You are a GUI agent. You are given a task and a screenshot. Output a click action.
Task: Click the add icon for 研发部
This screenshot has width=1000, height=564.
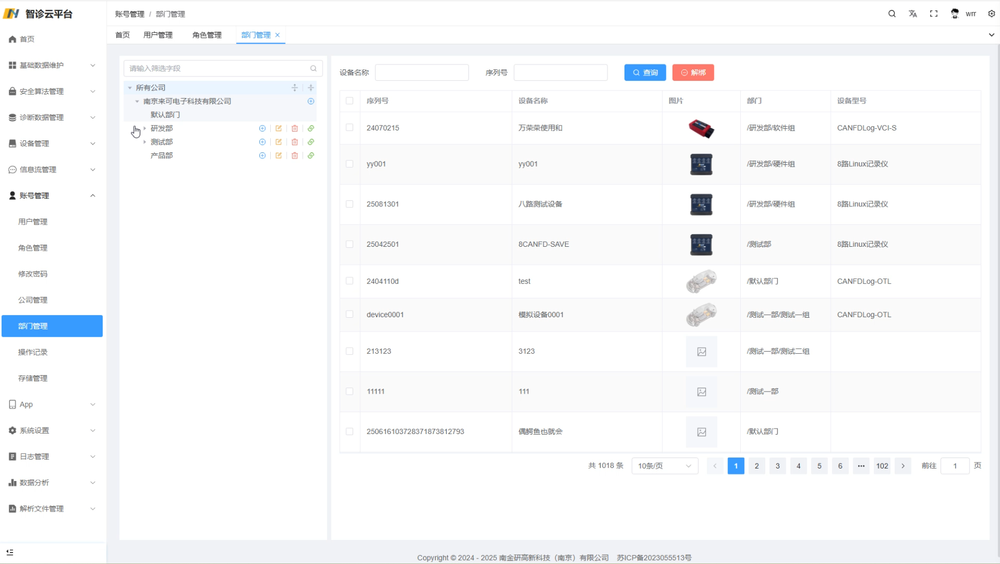(x=262, y=129)
